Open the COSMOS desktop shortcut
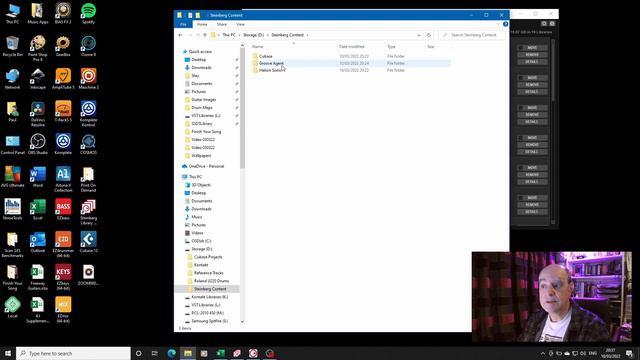This screenshot has width=640, height=360. [x=88, y=144]
